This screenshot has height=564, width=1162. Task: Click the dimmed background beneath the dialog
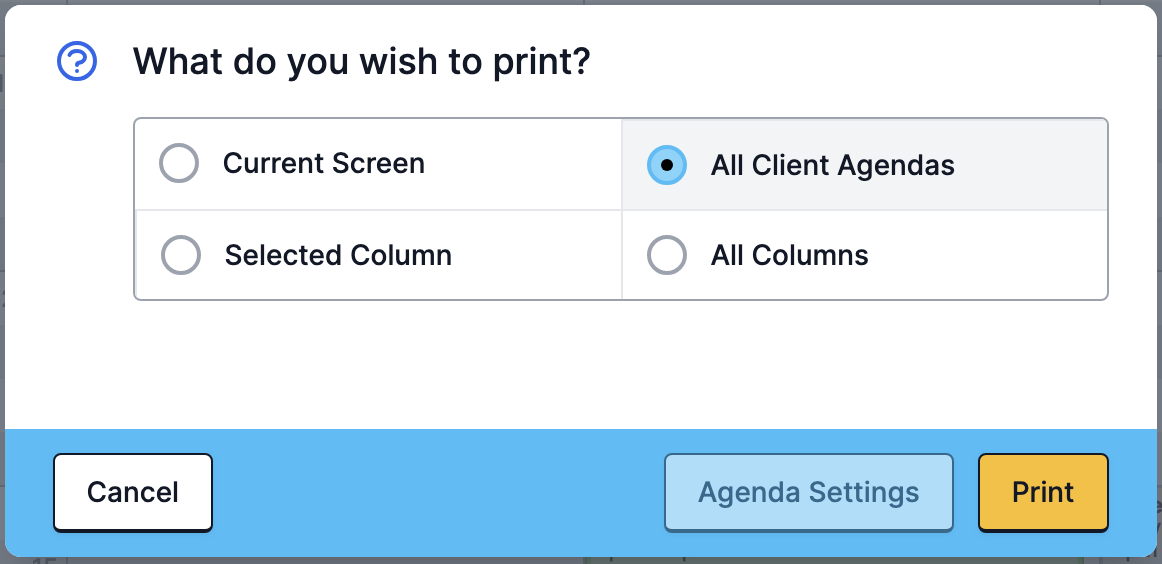[296, 561]
